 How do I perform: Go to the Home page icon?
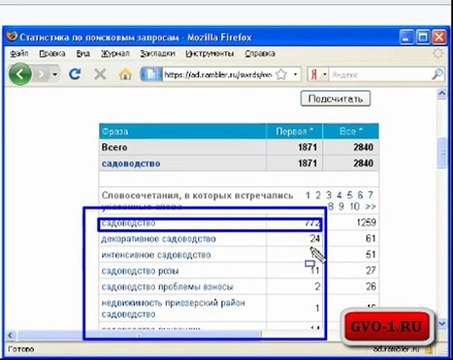(125, 74)
